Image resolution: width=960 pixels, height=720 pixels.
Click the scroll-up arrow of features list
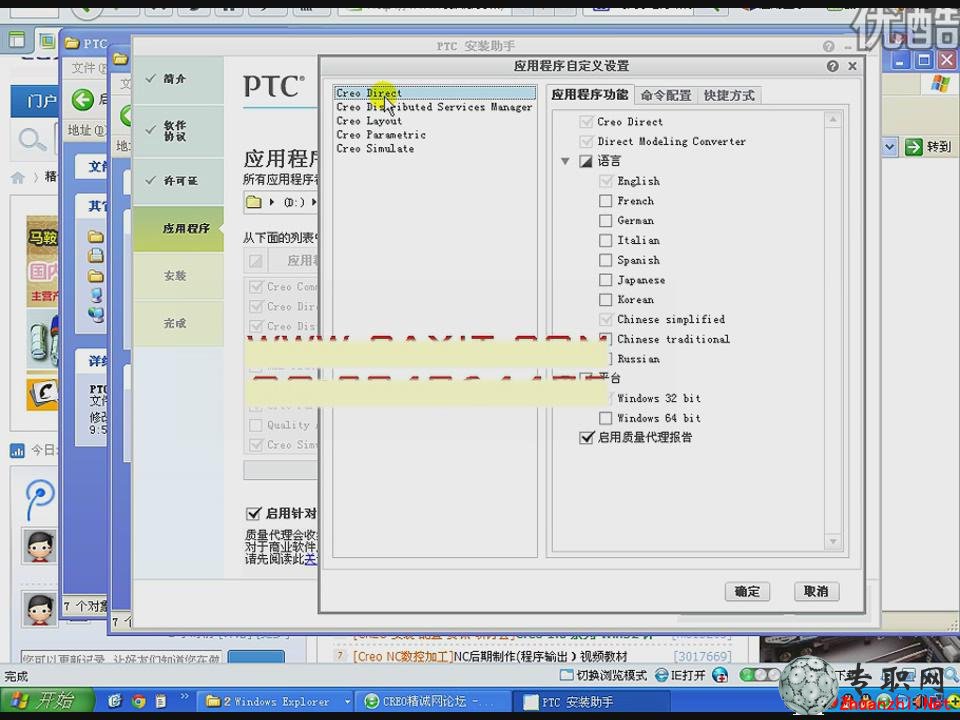point(833,120)
